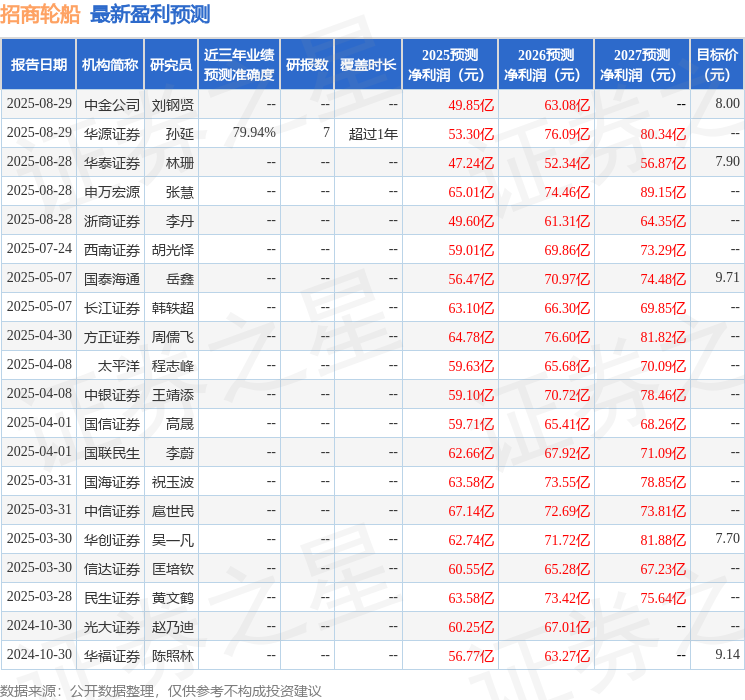Click the 2025-04-30 report date

coord(39,335)
